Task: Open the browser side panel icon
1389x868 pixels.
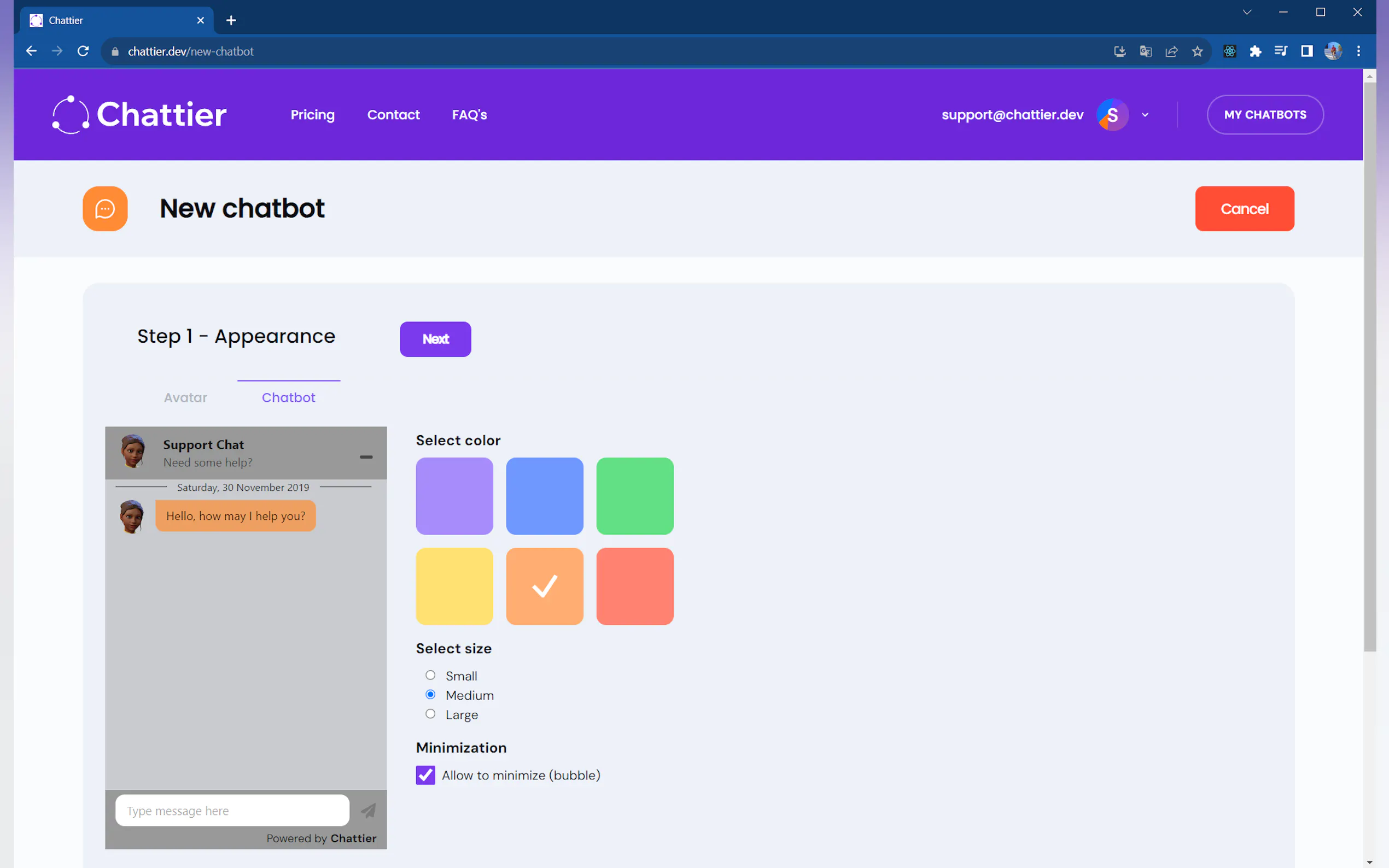Action: point(1307,51)
